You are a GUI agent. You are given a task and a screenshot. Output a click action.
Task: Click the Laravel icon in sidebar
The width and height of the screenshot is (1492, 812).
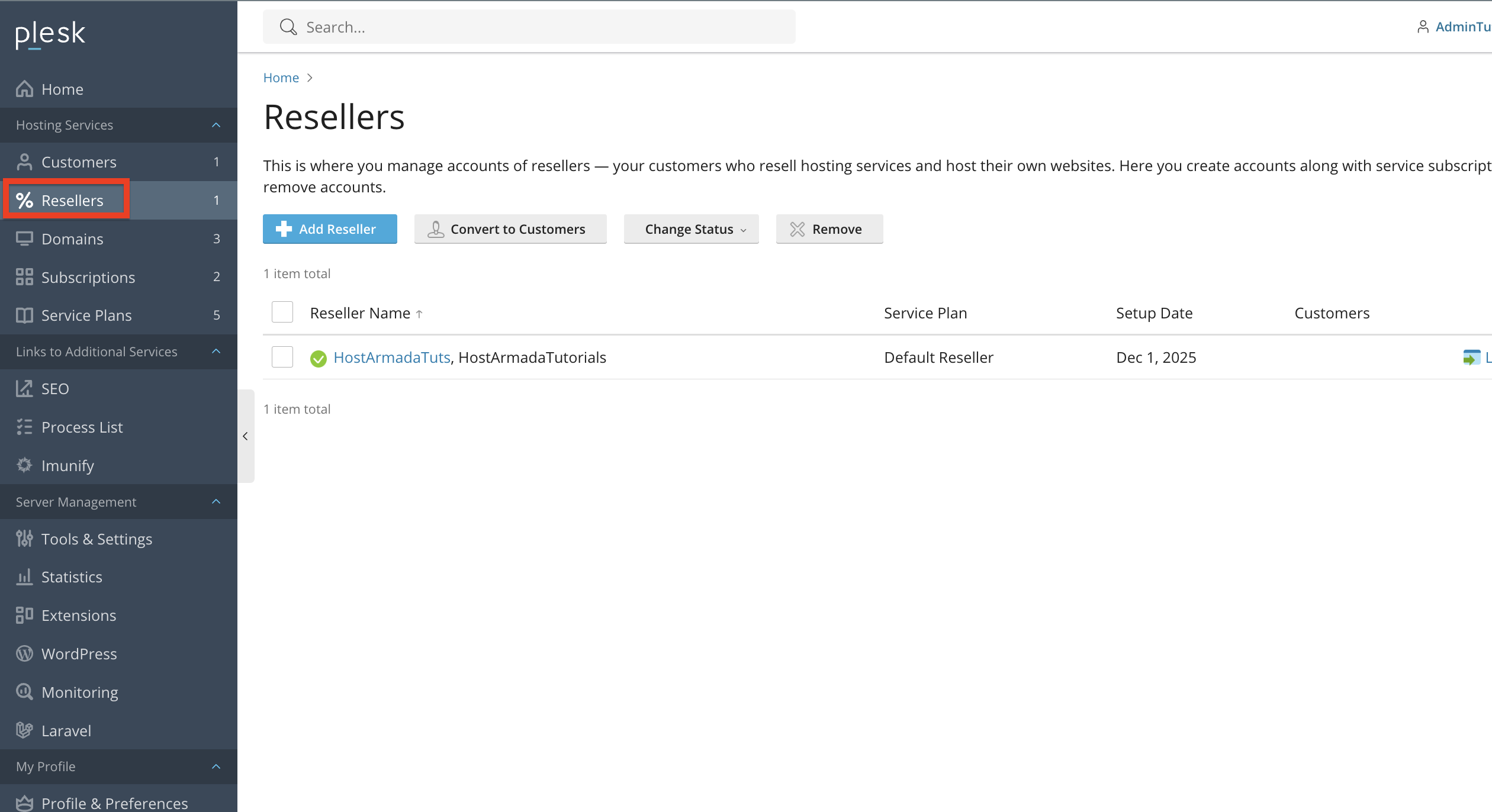click(x=24, y=730)
